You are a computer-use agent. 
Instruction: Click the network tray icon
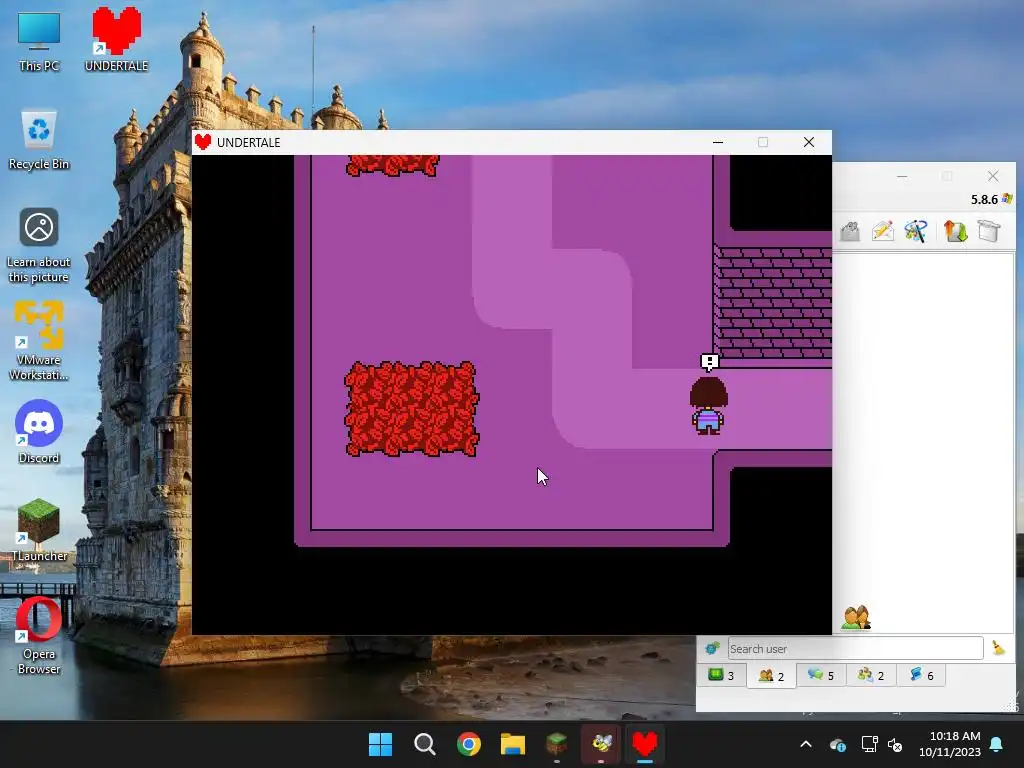(x=869, y=744)
